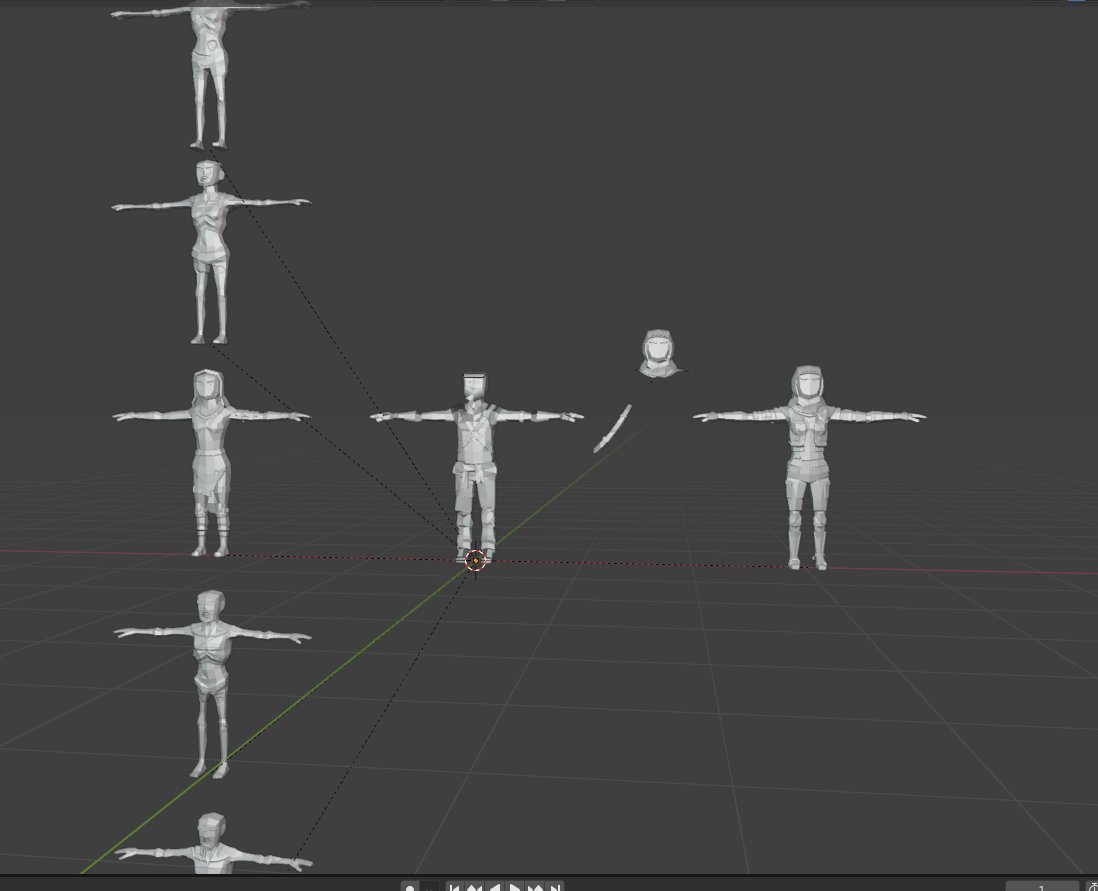The image size is (1098, 891).
Task: Click the 3D cursor at world origin
Action: pyautogui.click(x=475, y=560)
